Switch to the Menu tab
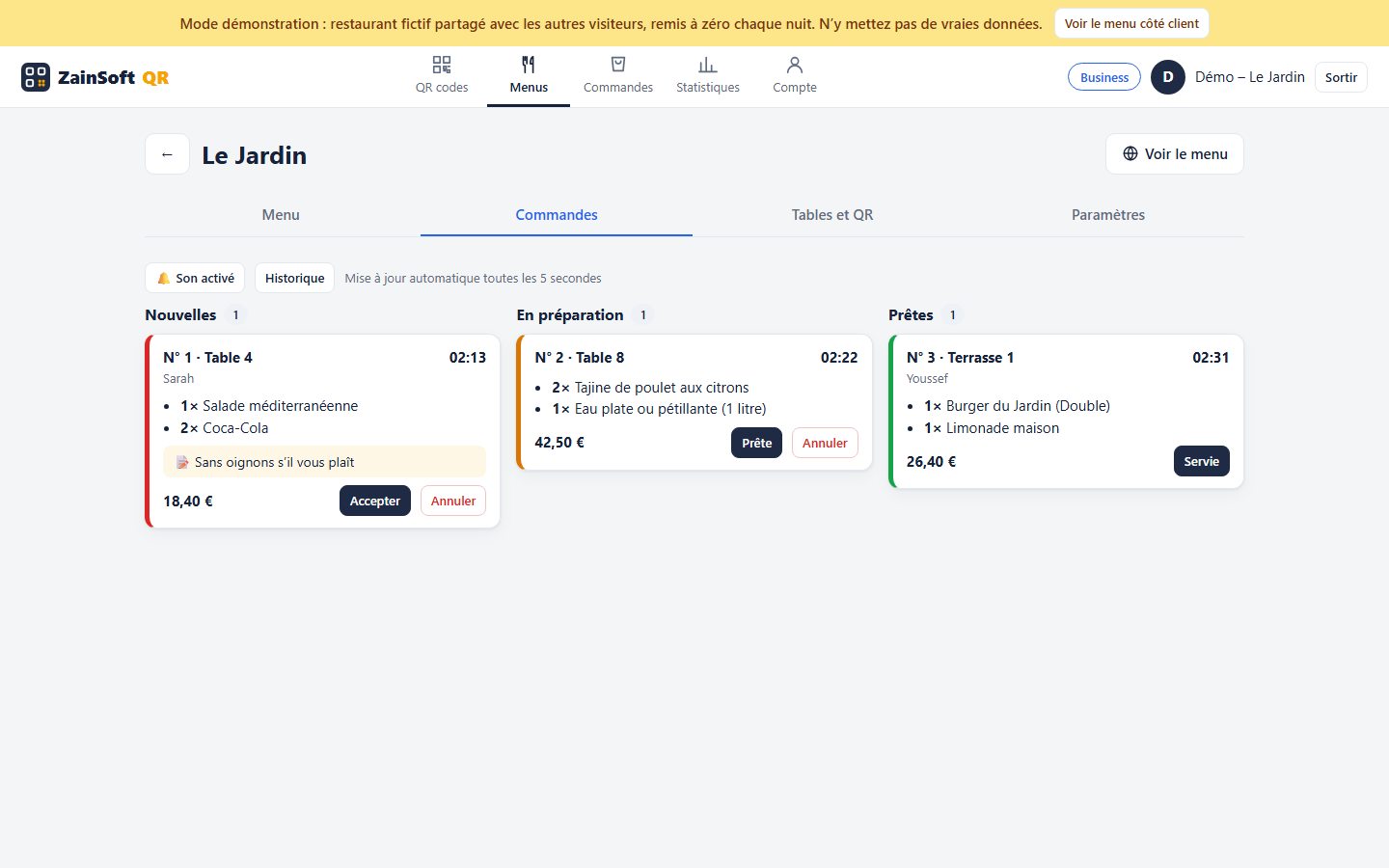The image size is (1389, 868). point(281,215)
